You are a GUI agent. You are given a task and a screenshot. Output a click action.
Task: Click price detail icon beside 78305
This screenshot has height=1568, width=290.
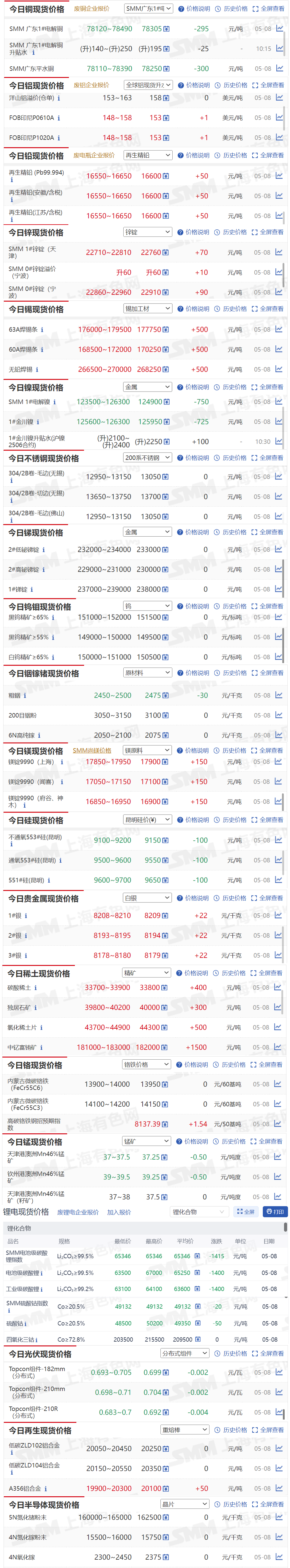click(167, 29)
